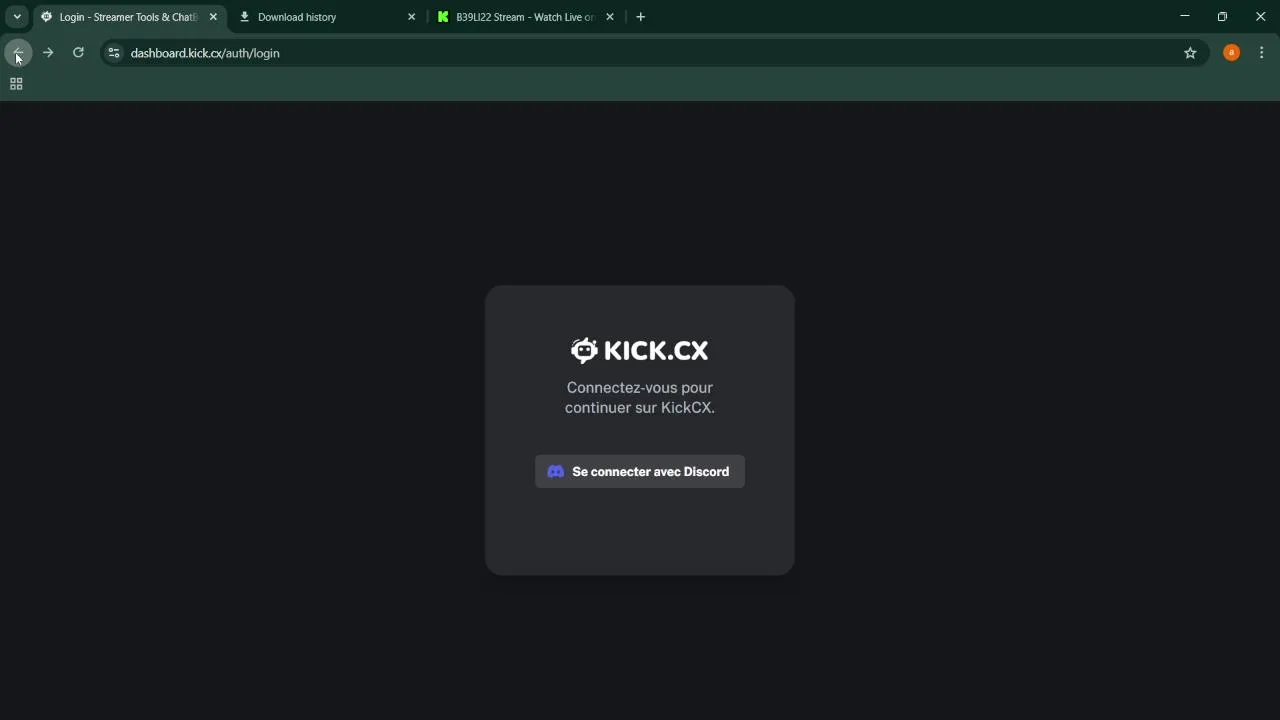Expand the tab search dropdown
This screenshot has height=720, width=1280.
click(x=17, y=17)
